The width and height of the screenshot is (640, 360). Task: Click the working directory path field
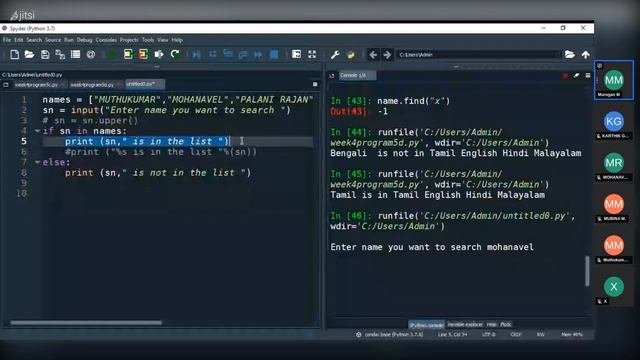478,55
